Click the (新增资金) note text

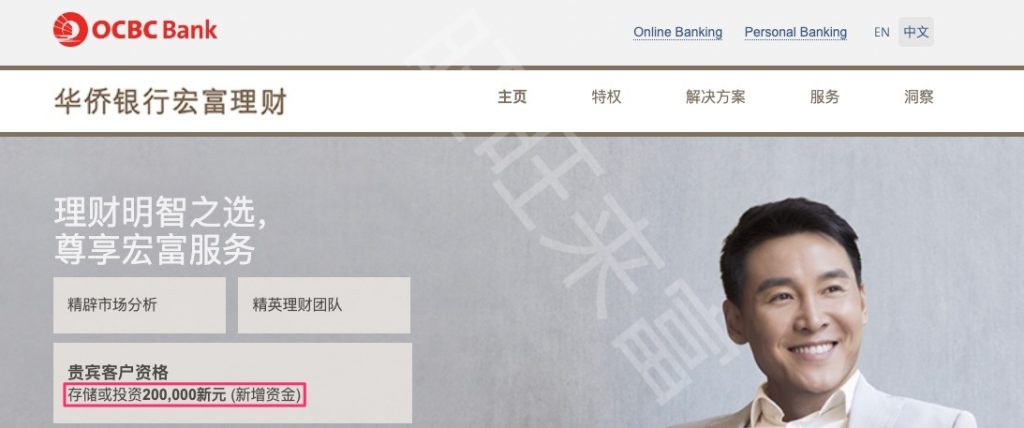coord(268,395)
